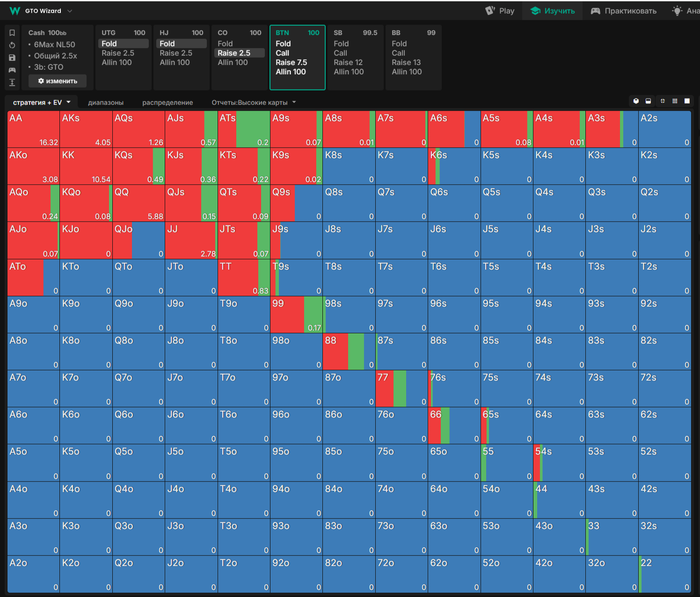Click the K6s hand cell
Screen dimensions: 700x597
454,167
